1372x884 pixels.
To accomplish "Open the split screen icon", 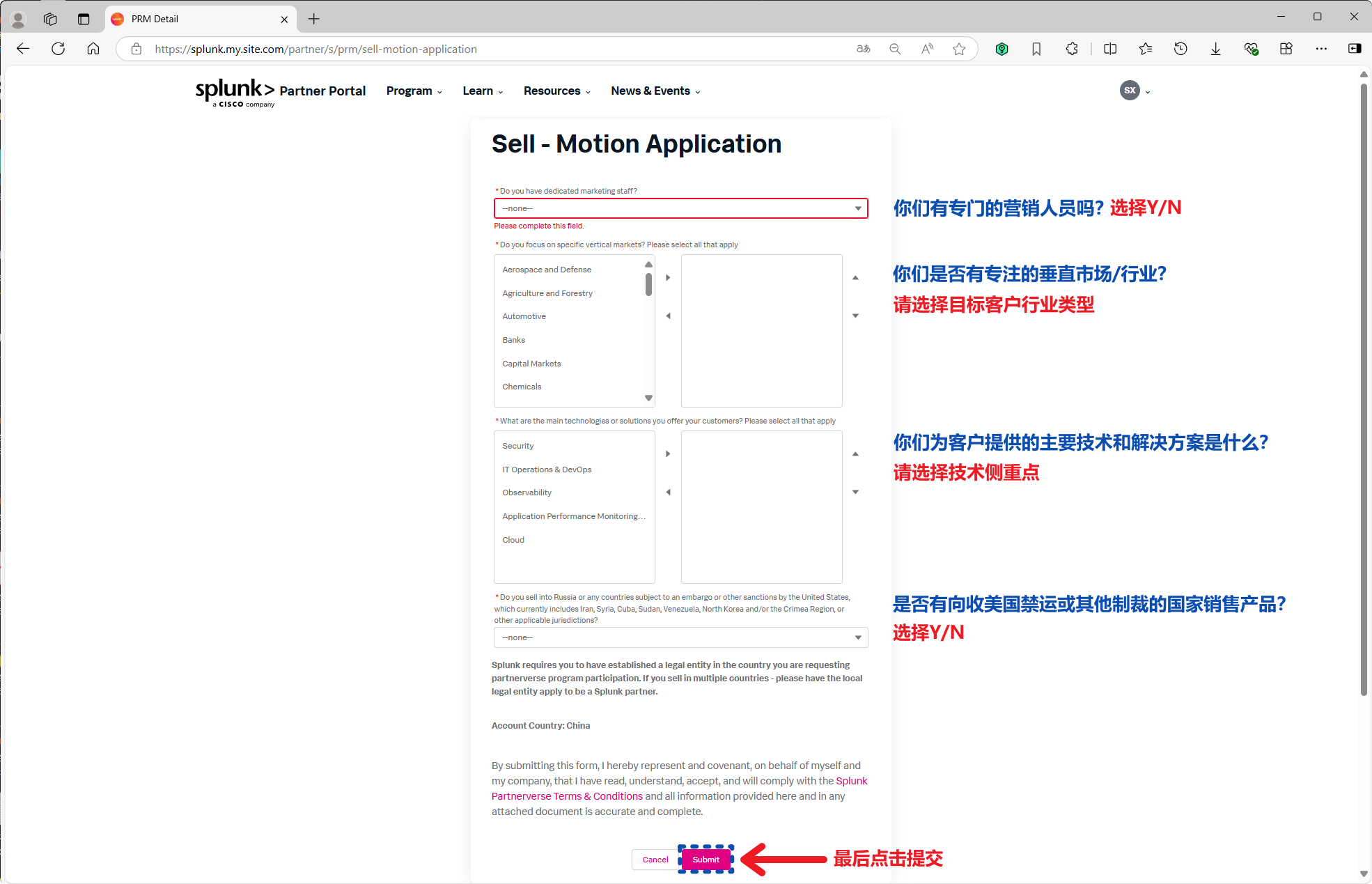I will (x=1109, y=49).
